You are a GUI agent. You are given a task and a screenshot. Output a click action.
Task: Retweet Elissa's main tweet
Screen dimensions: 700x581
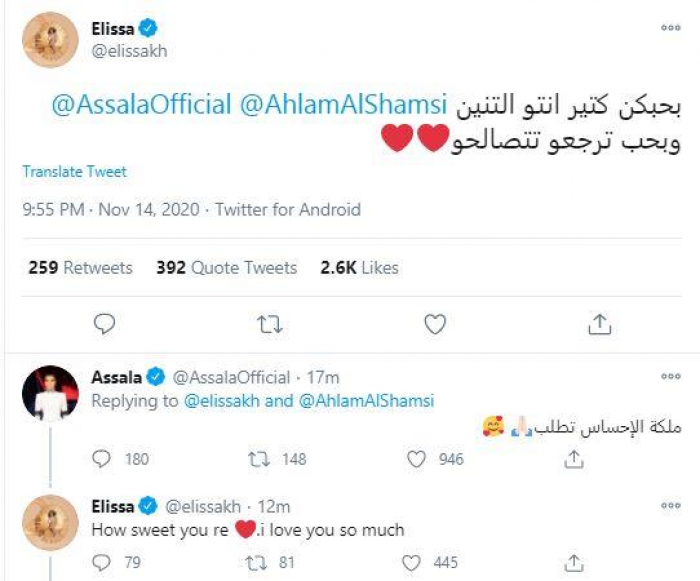coord(269,324)
